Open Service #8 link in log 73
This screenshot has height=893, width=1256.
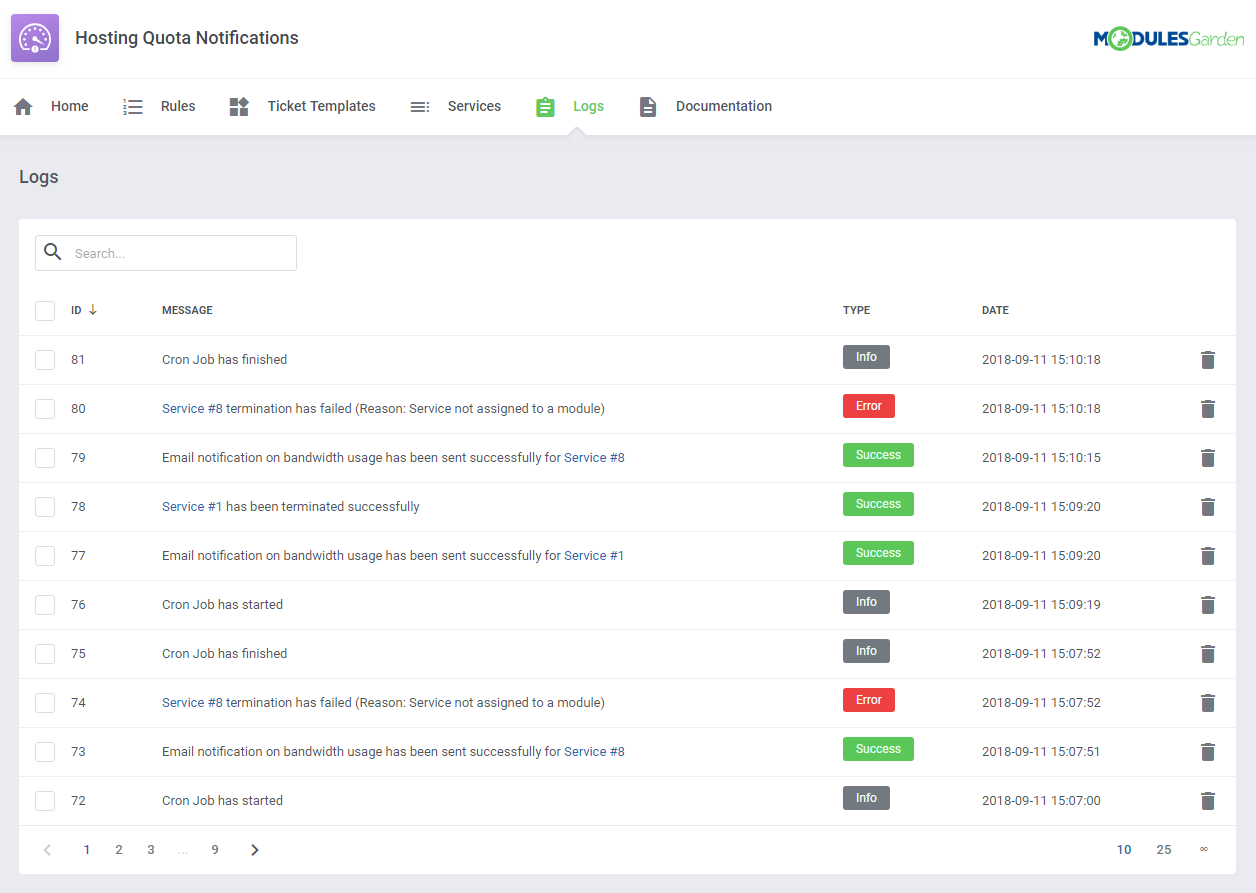click(x=594, y=752)
